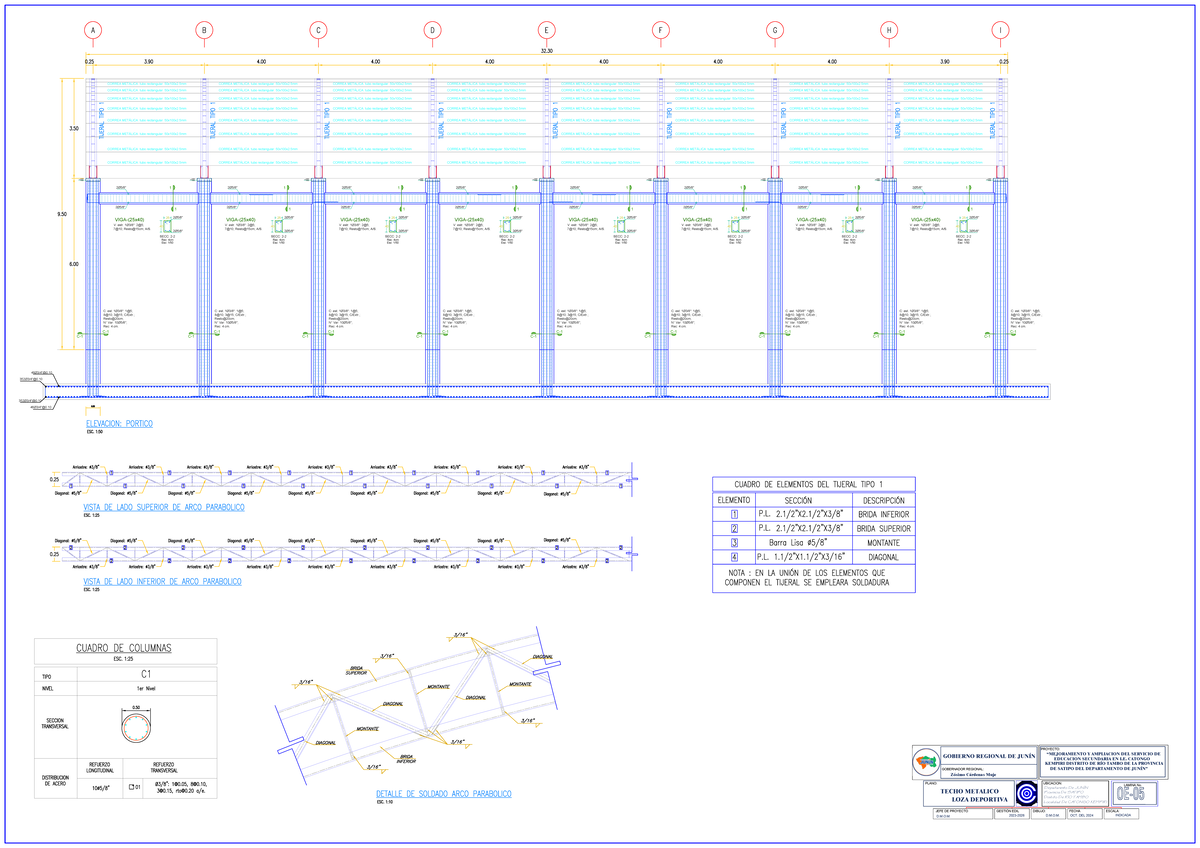Click the ELEVACION: PORTICO title
Screen dimensions: 1200x848
pyautogui.click(x=119, y=422)
